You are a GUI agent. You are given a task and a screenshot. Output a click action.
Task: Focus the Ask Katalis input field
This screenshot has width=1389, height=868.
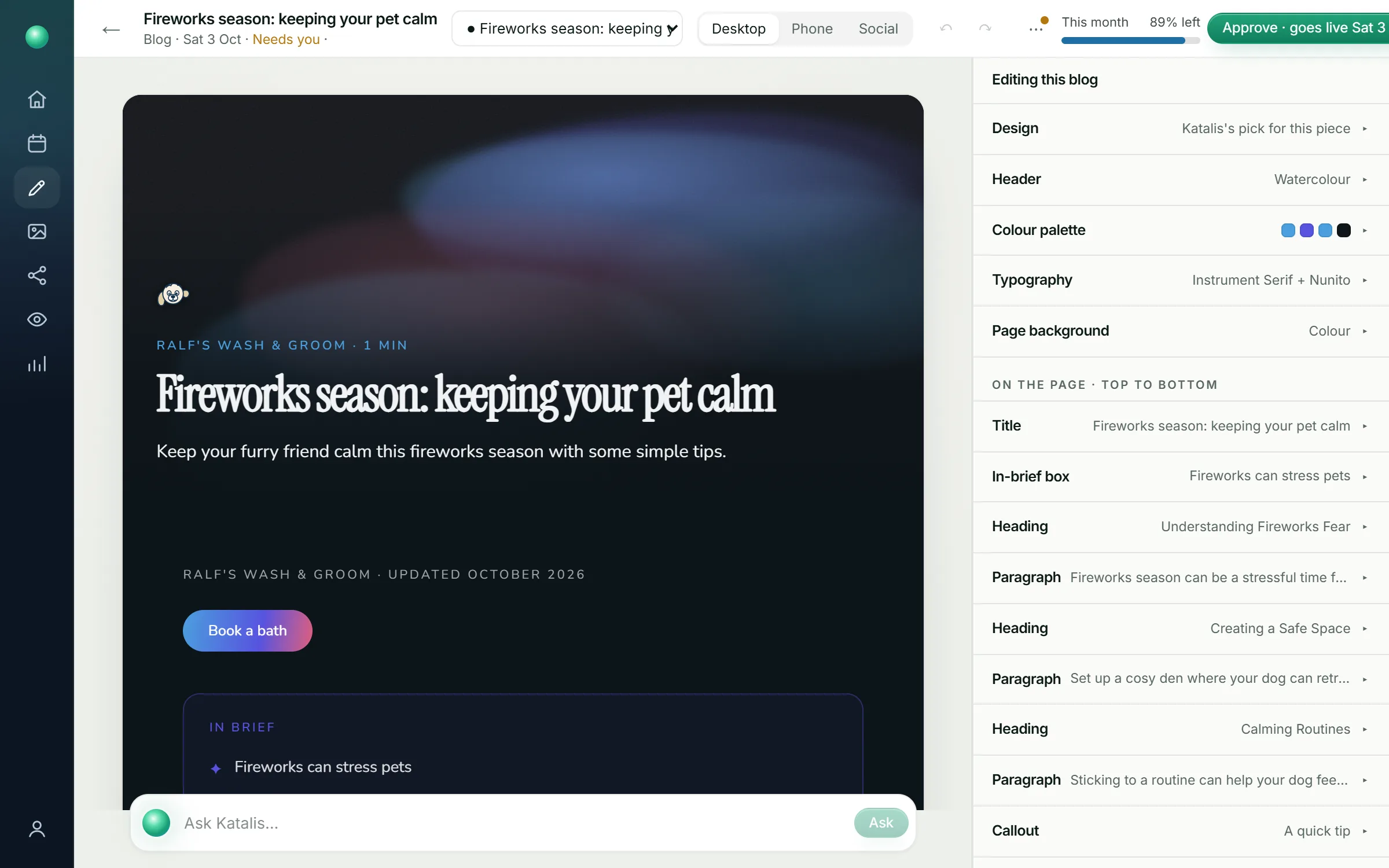[512, 823]
